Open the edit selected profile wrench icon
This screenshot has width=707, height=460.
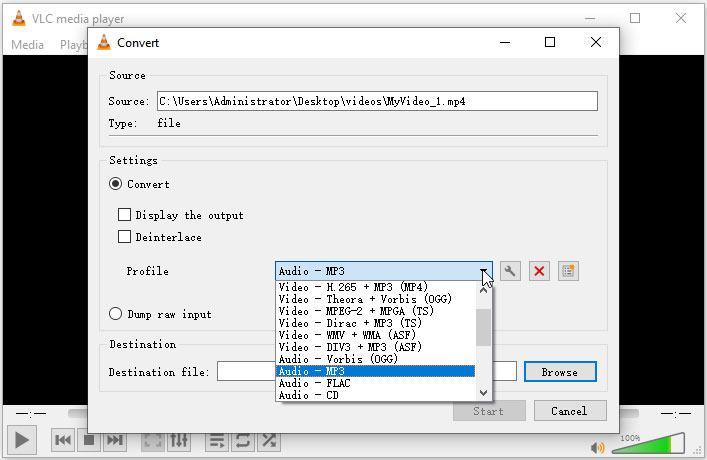[x=510, y=271]
